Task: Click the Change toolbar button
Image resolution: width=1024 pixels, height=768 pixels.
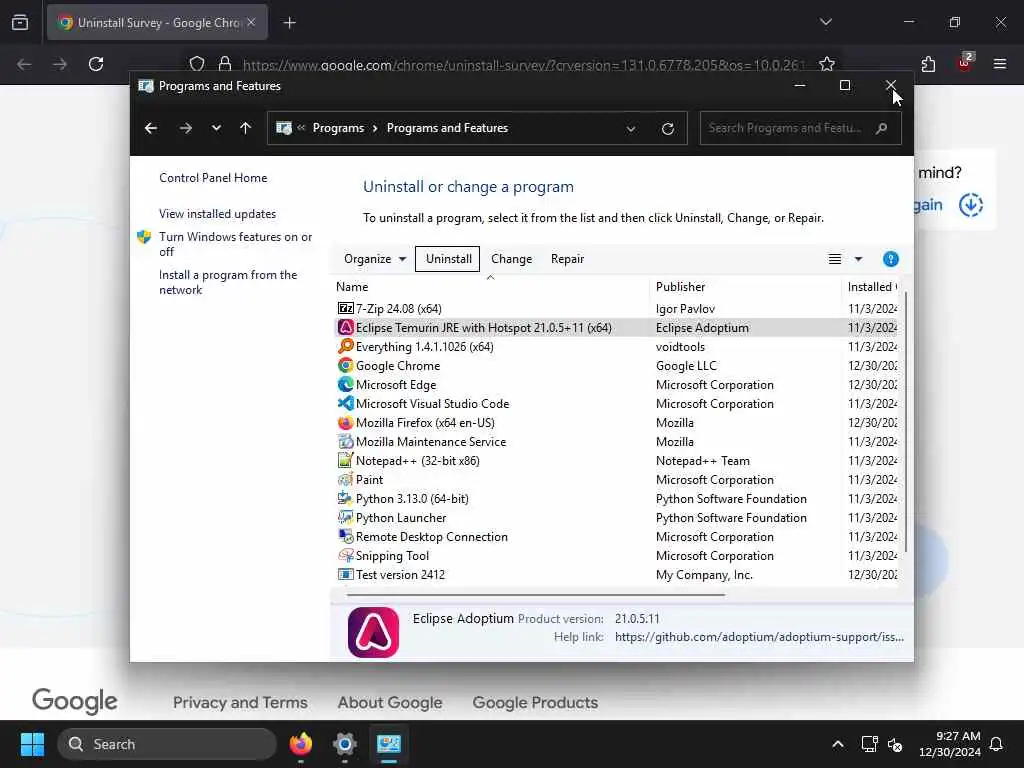Action: pyautogui.click(x=511, y=259)
